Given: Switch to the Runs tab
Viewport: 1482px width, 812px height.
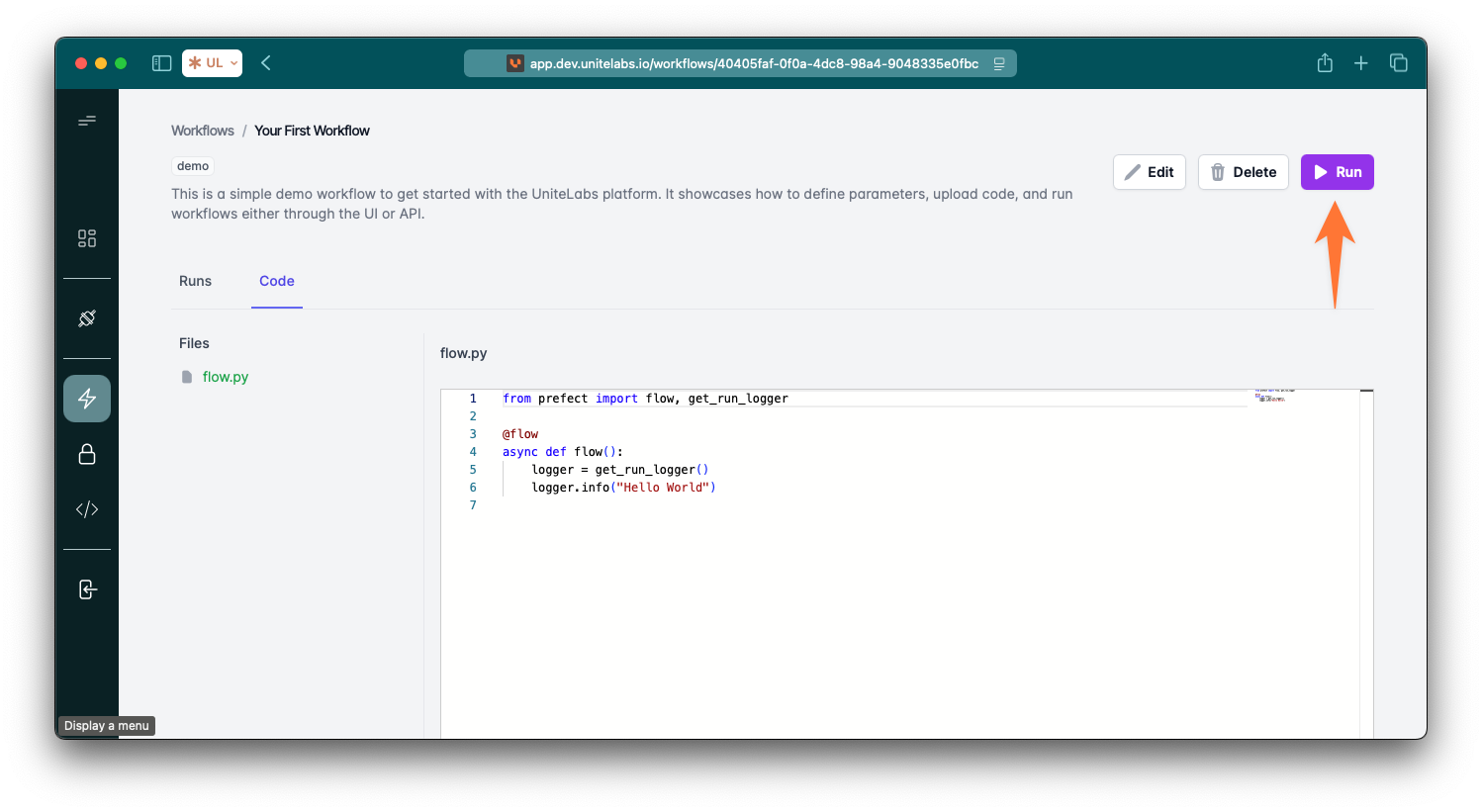Looking at the screenshot, I should pos(195,281).
